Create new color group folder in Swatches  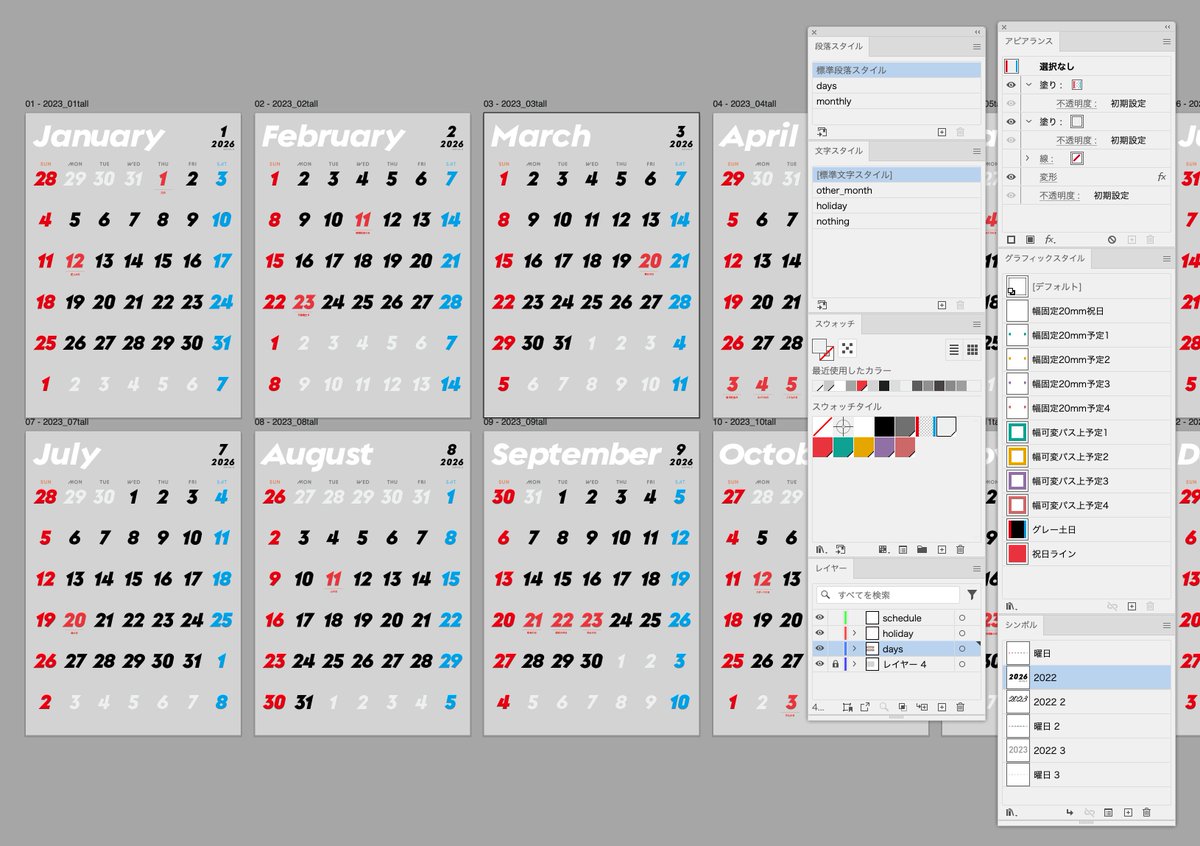tap(922, 549)
